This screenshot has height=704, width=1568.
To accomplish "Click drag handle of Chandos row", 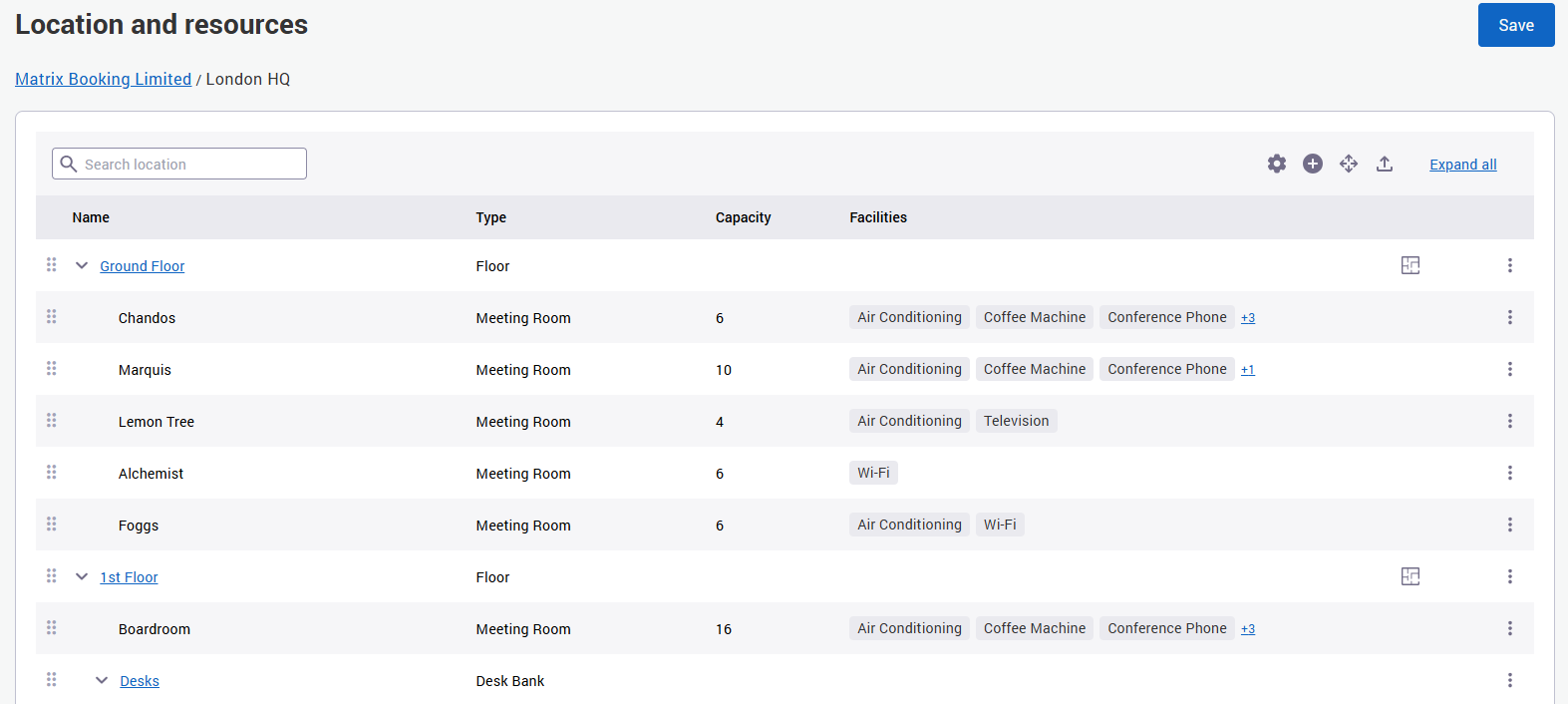I will tap(52, 316).
